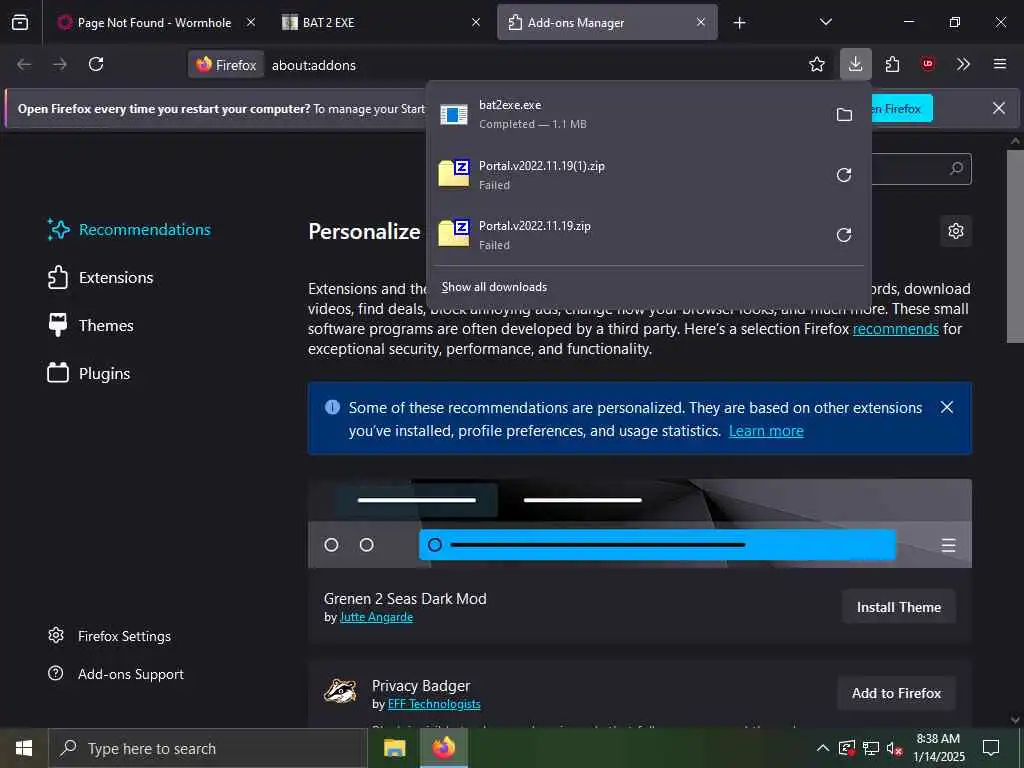The height and width of the screenshot is (768, 1024).
Task: Follow the Learn more link
Action: point(766,430)
